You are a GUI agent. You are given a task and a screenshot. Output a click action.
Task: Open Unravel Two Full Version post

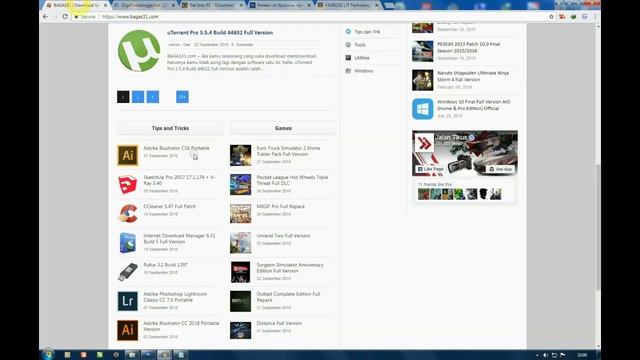[x=283, y=236]
